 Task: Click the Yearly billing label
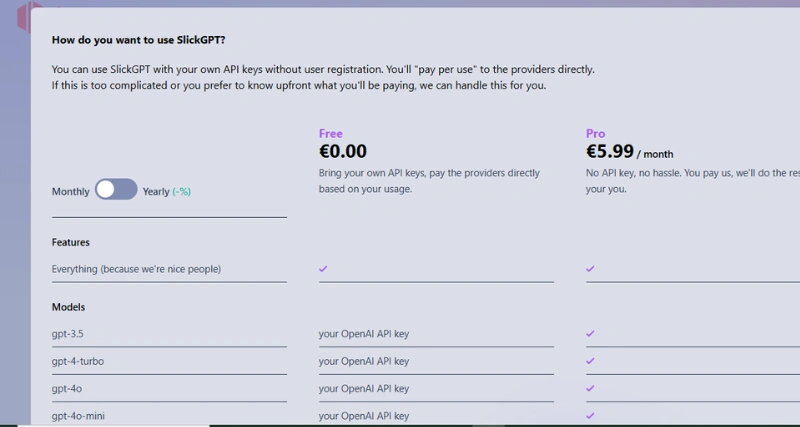[156, 192]
